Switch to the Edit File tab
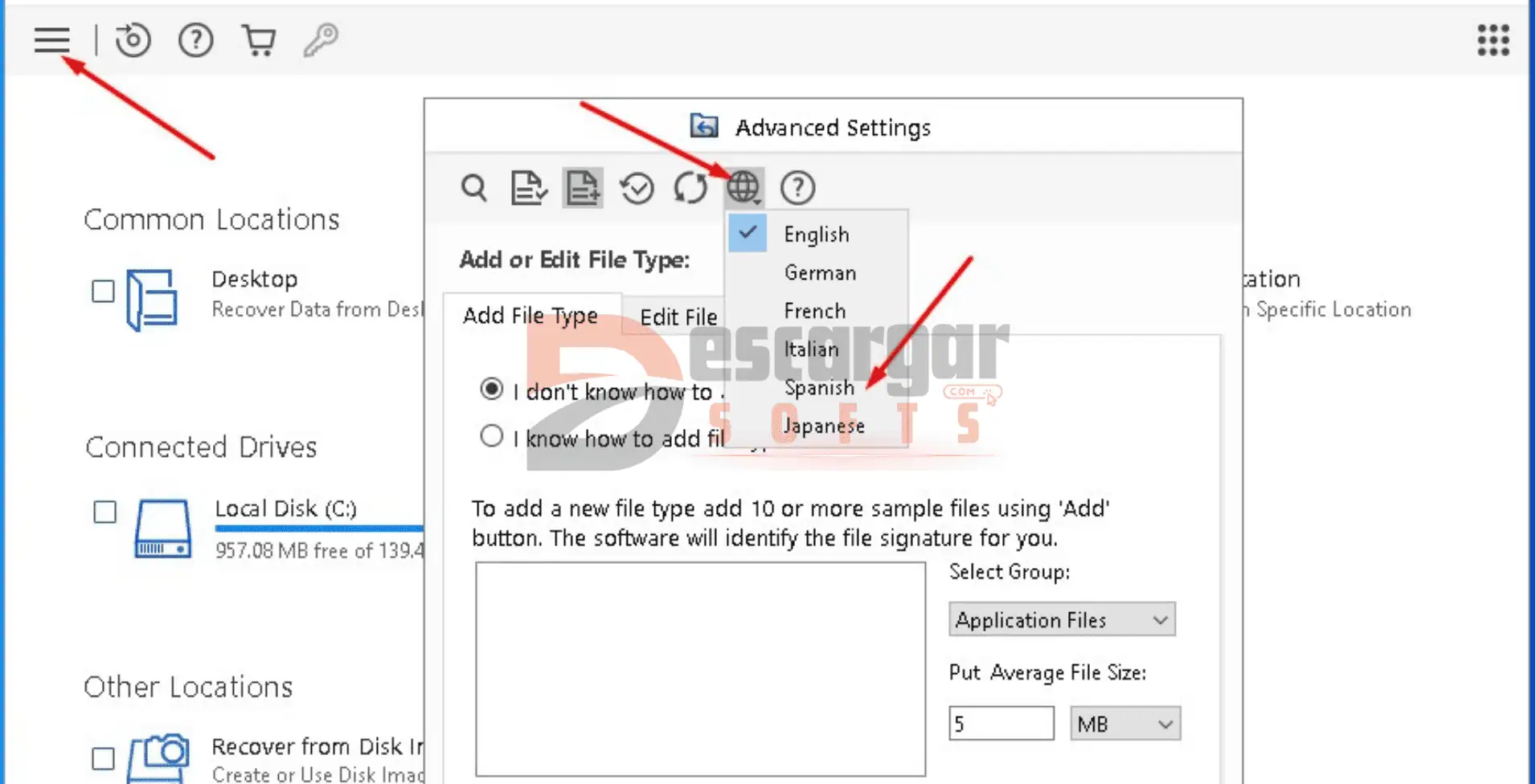 678,317
